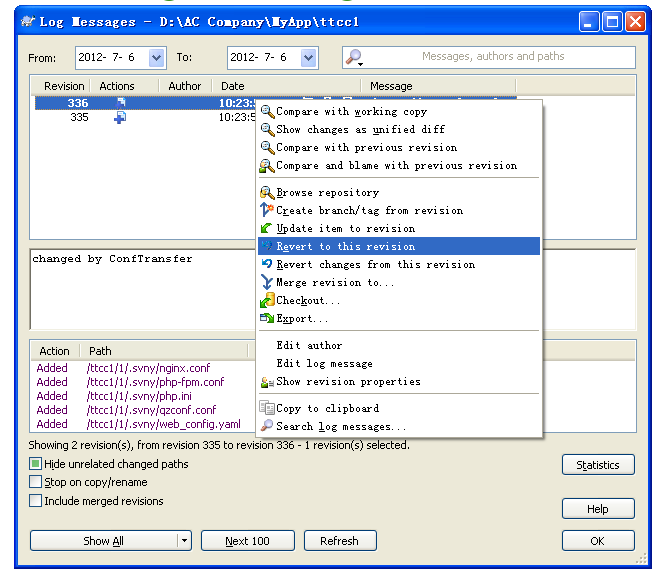Select path /ttcc1/1/.svny/qzconf.conf
Viewport: 666px width, 581px height.
tap(151, 410)
